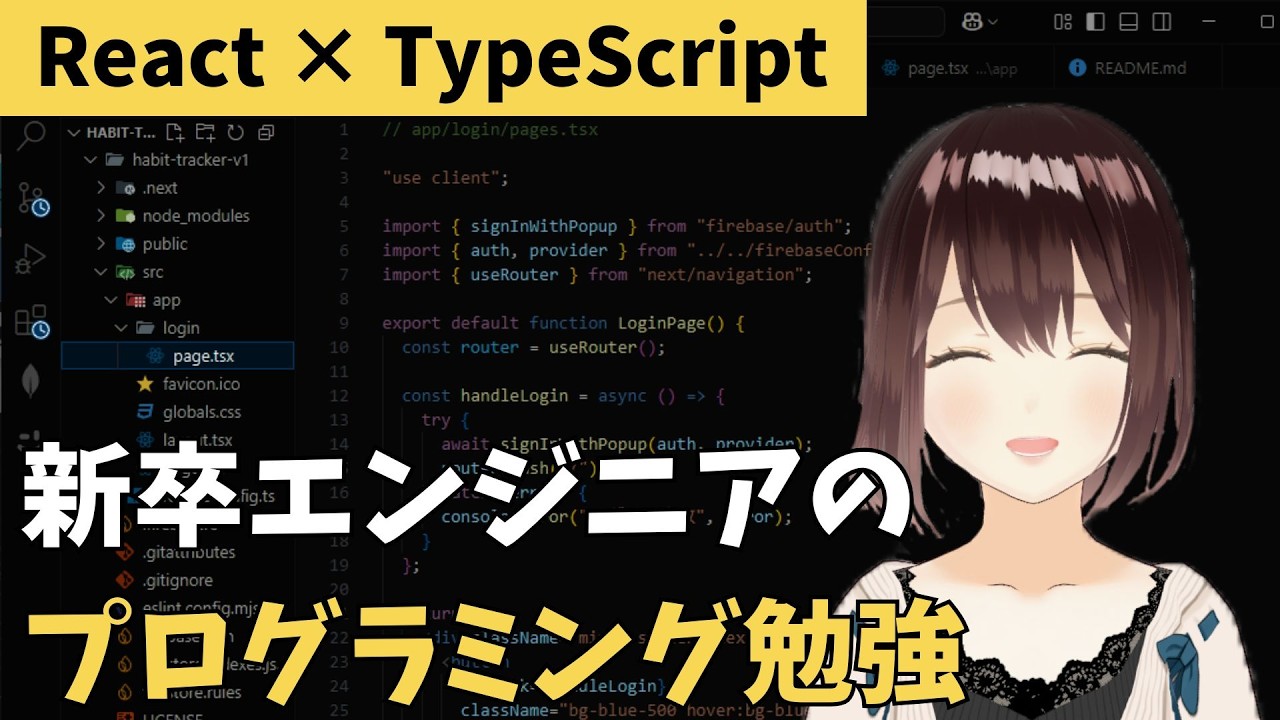Open the Source Control view

(32, 200)
